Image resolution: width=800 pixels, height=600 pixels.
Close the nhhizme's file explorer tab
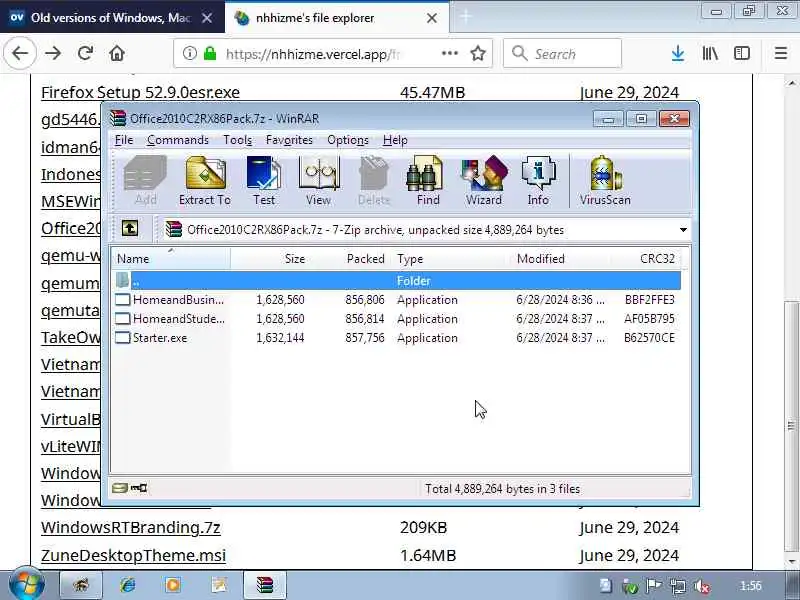point(432,18)
